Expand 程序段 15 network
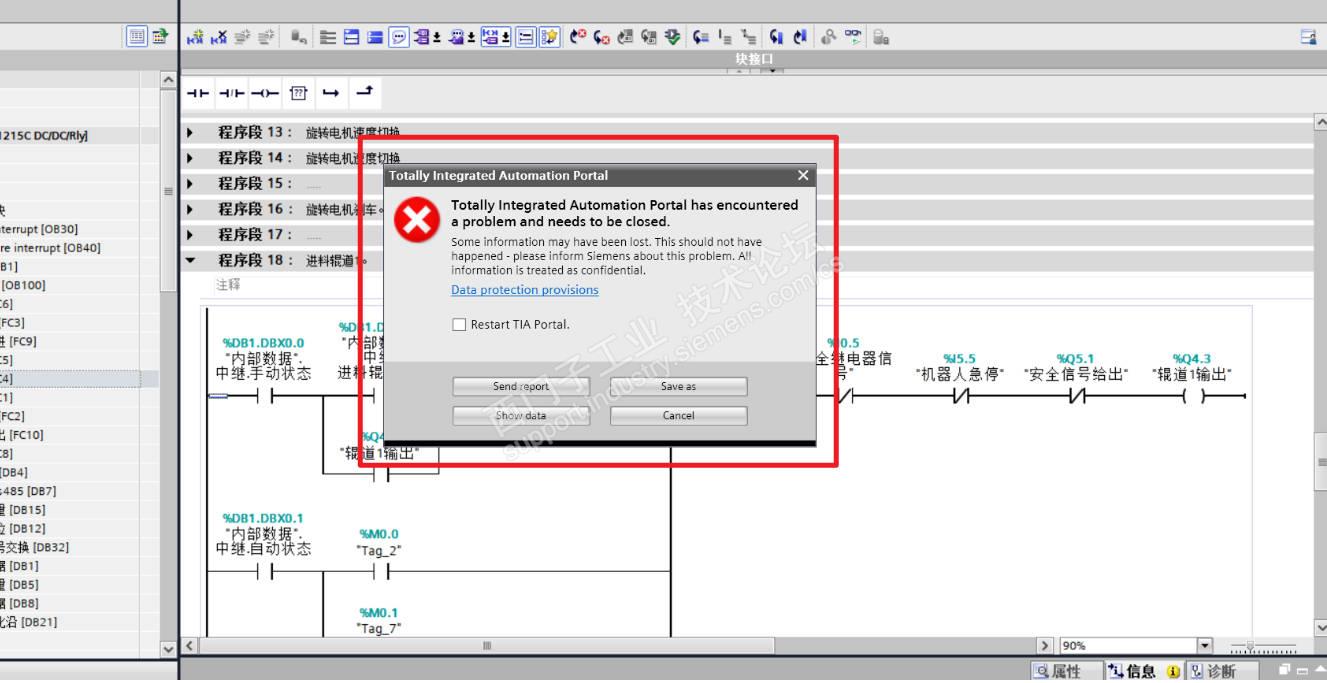Viewport: 1327px width, 683px height. (x=190, y=183)
